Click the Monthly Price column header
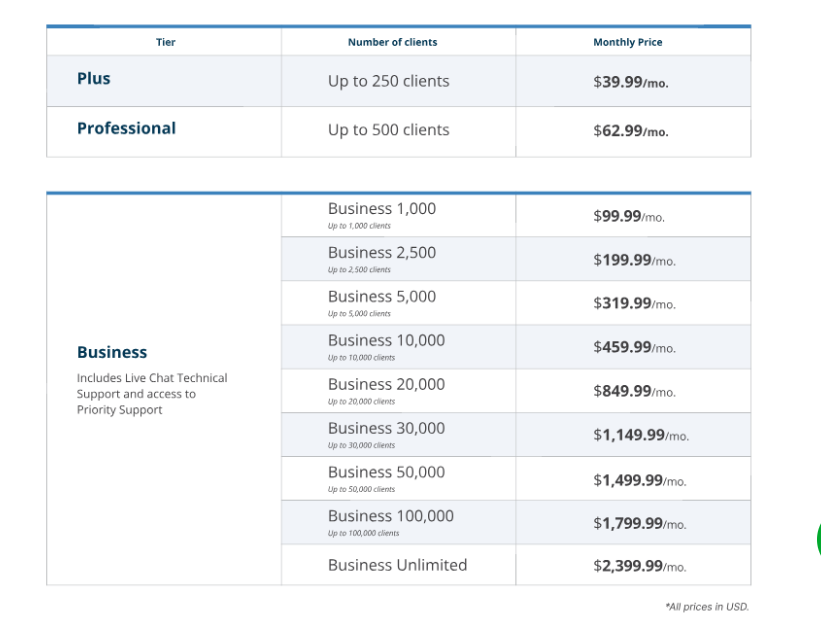 click(628, 42)
